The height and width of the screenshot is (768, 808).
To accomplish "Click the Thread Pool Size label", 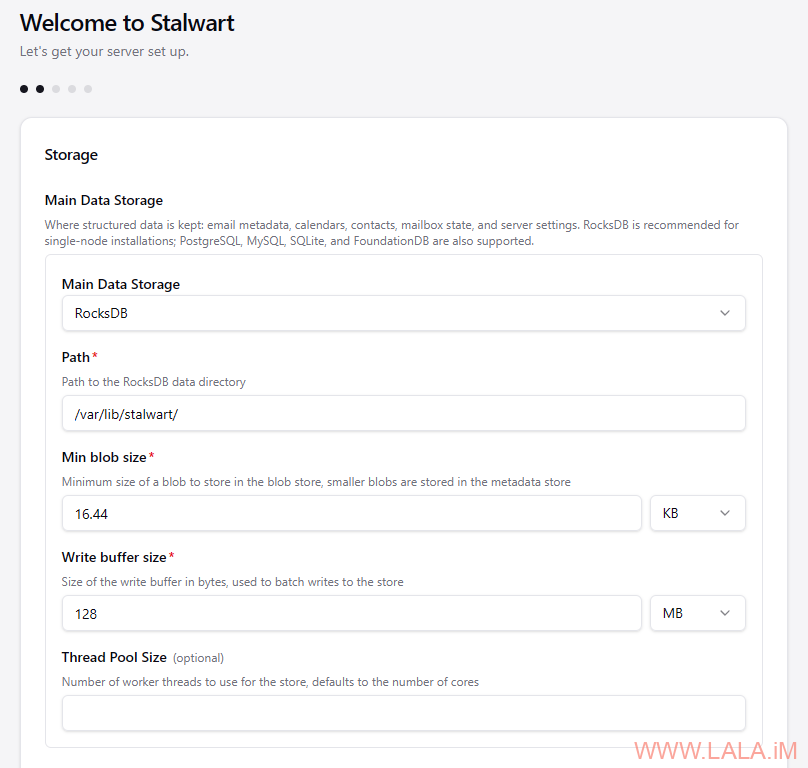I will click(114, 657).
